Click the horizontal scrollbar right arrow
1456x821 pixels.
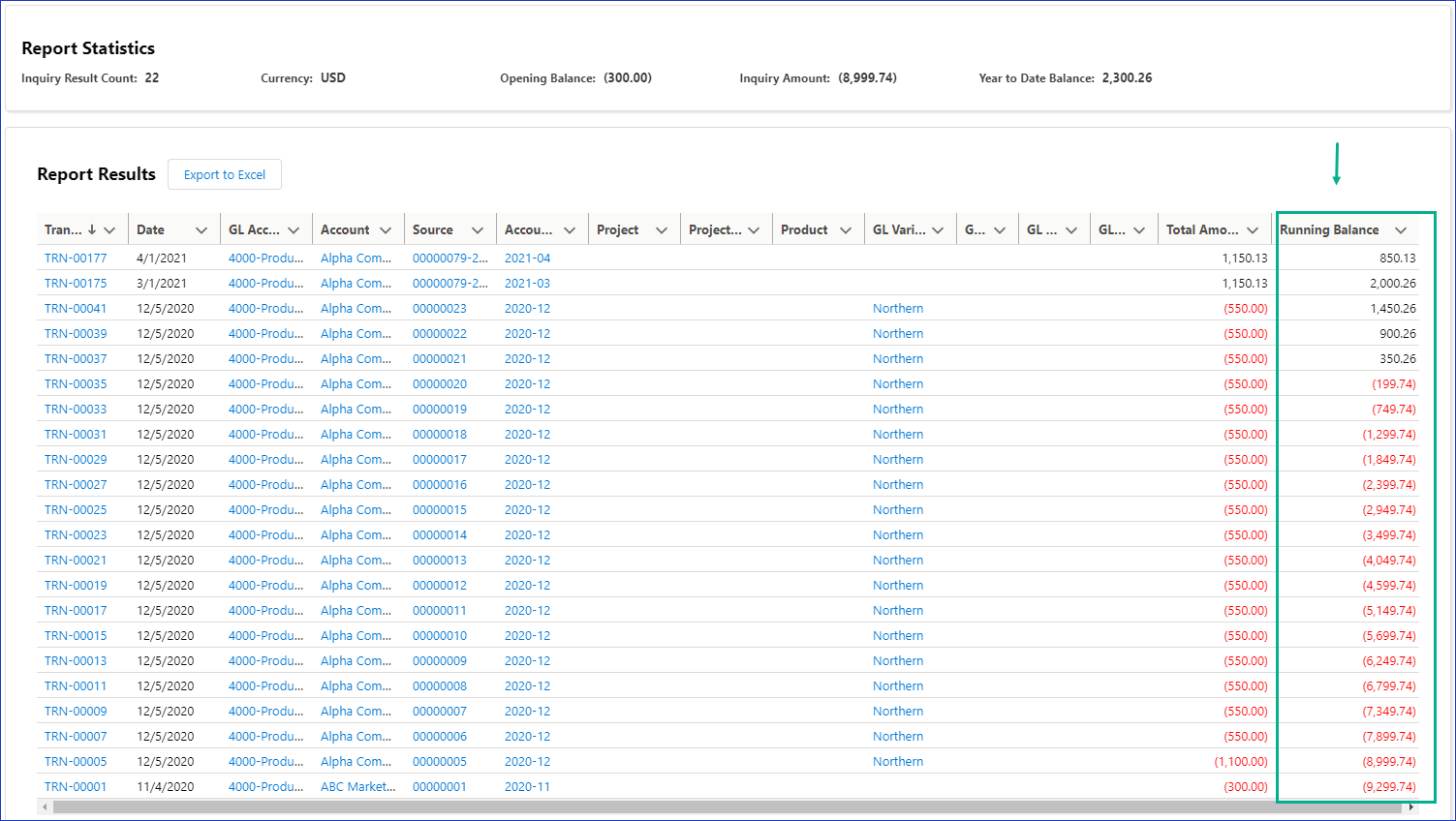point(1411,806)
